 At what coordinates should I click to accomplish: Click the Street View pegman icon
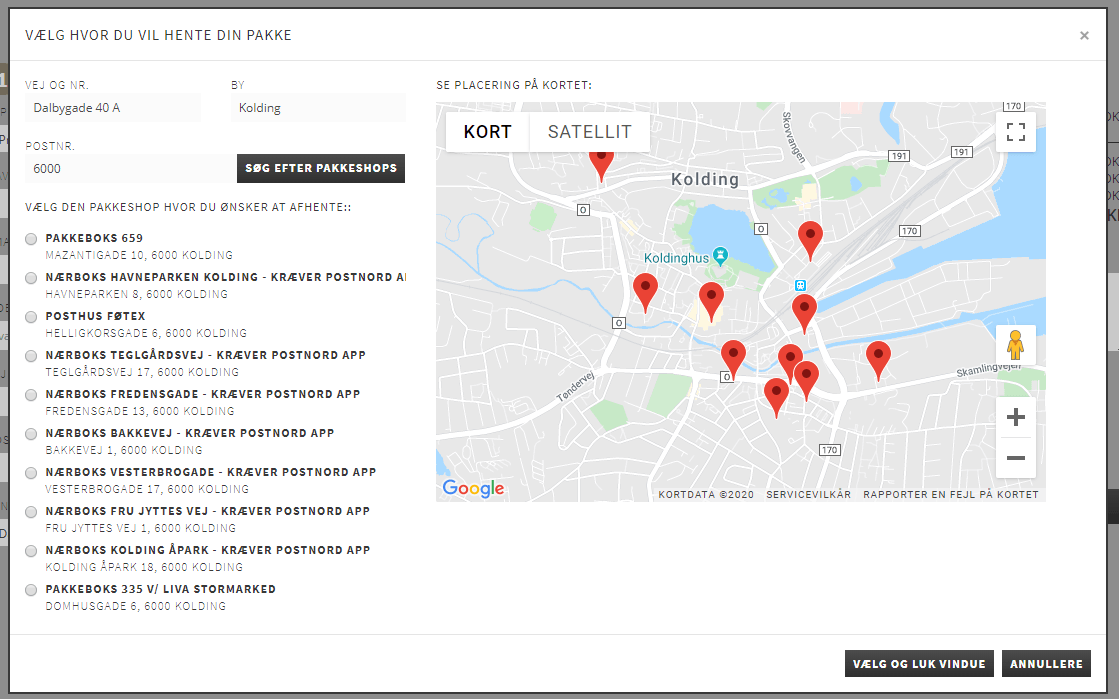click(x=1016, y=345)
